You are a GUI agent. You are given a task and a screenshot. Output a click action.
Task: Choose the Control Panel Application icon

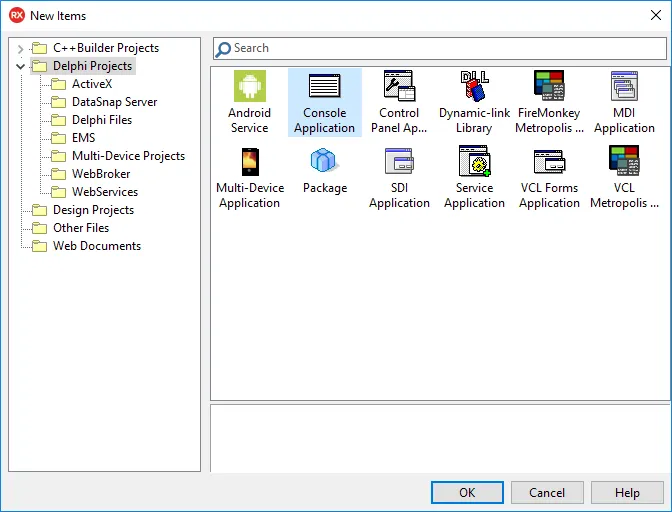[399, 86]
